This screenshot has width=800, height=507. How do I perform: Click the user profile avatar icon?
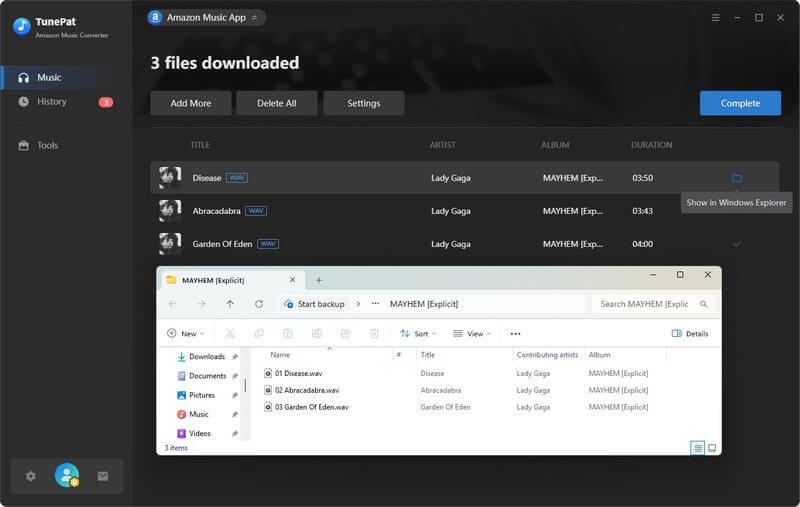[x=67, y=476]
